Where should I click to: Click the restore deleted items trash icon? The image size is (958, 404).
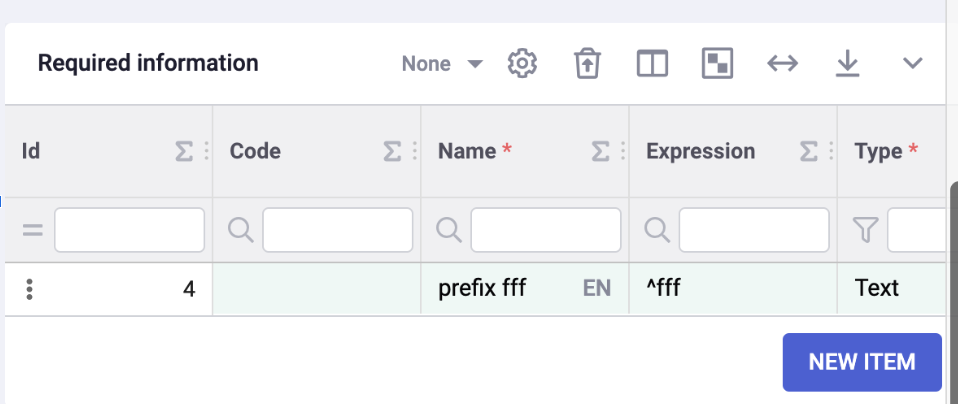pos(585,64)
